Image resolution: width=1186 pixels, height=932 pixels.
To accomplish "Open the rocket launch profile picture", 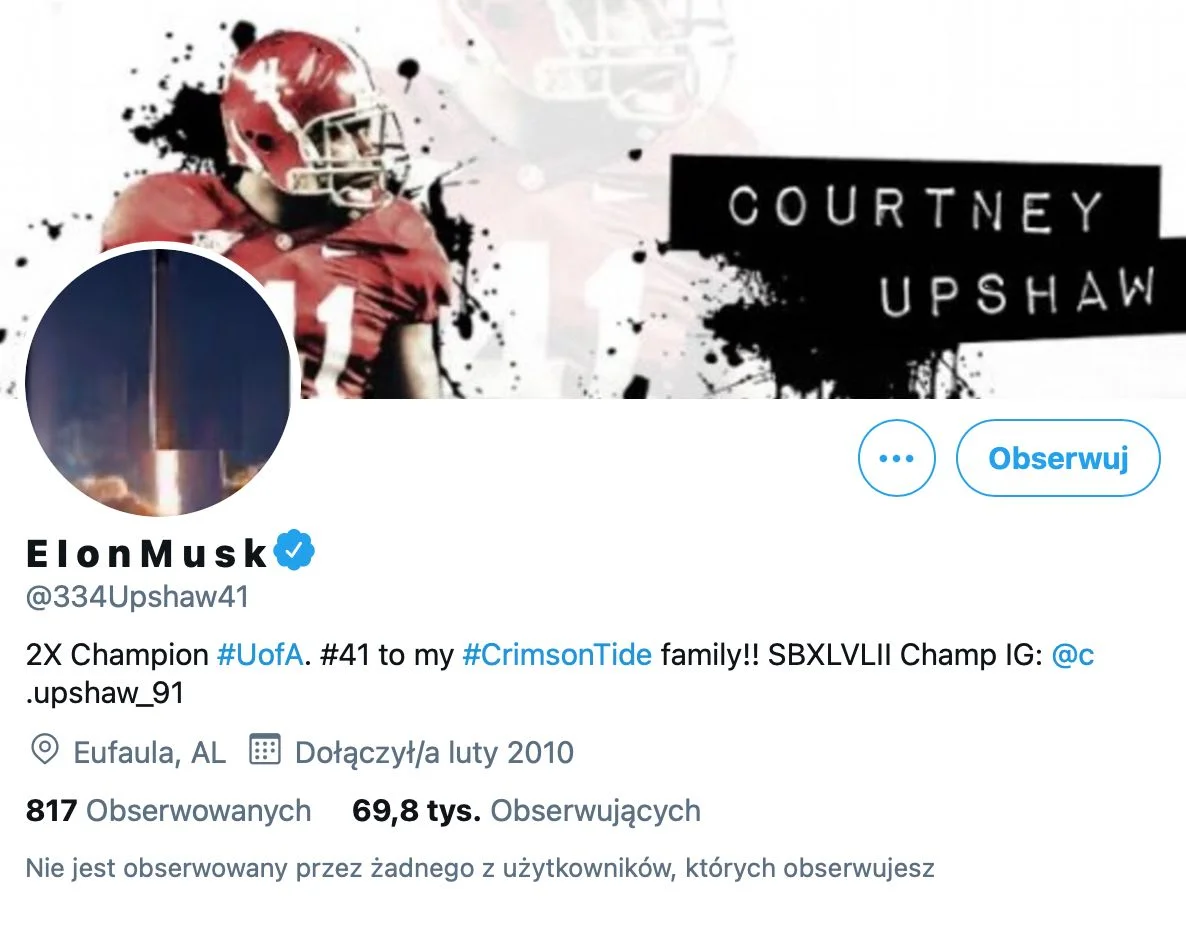I will (157, 382).
